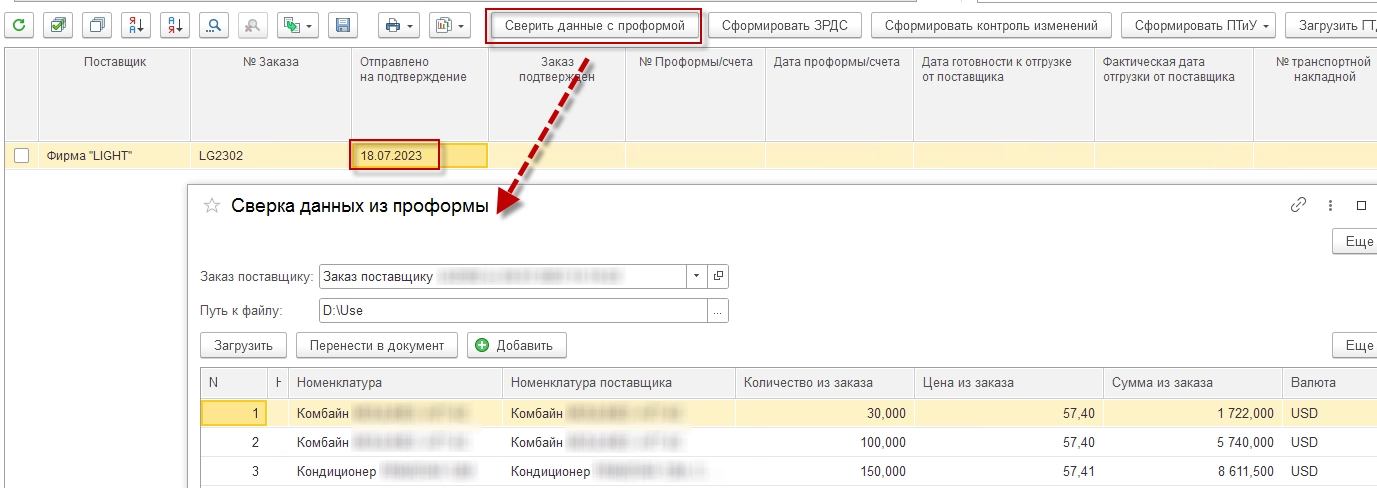The width and height of the screenshot is (1377, 488).
Task: Click the Путь к файлу input field
Action: (513, 311)
